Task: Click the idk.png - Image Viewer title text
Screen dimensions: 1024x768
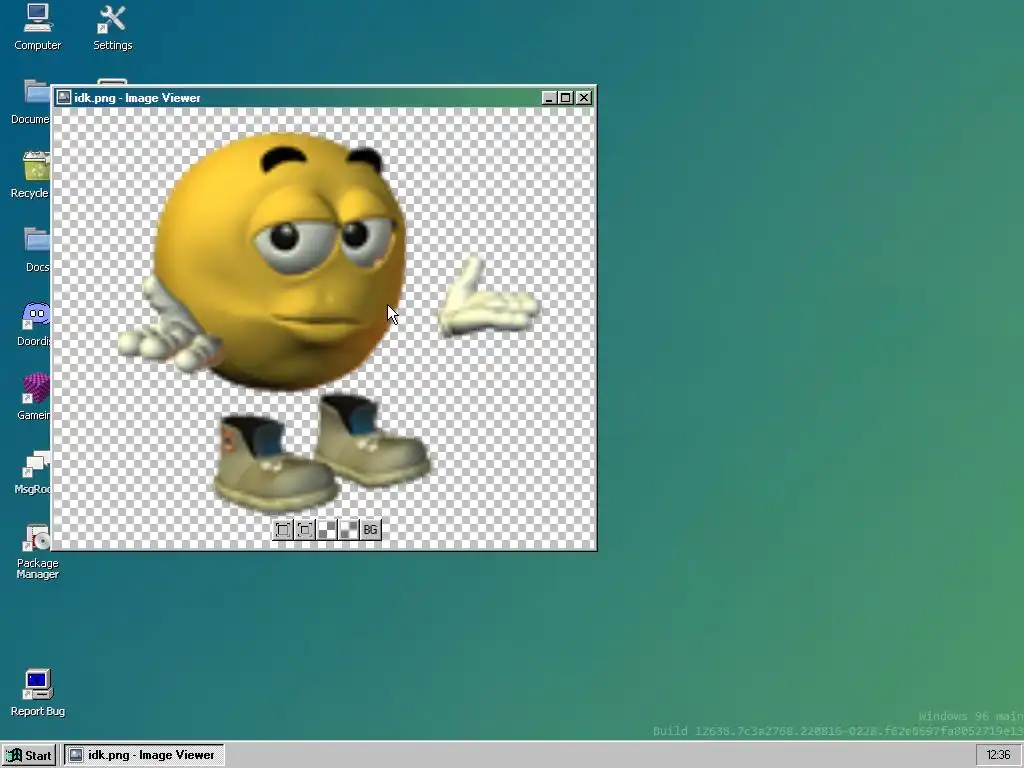Action: point(137,98)
